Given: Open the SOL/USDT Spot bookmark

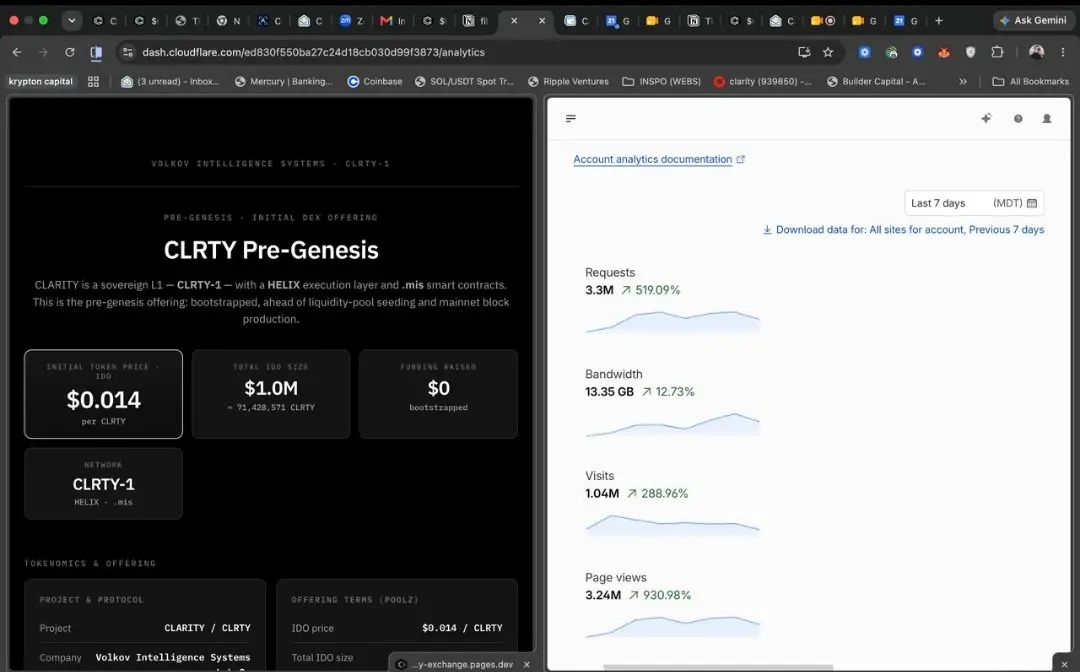Looking at the screenshot, I should coord(464,81).
